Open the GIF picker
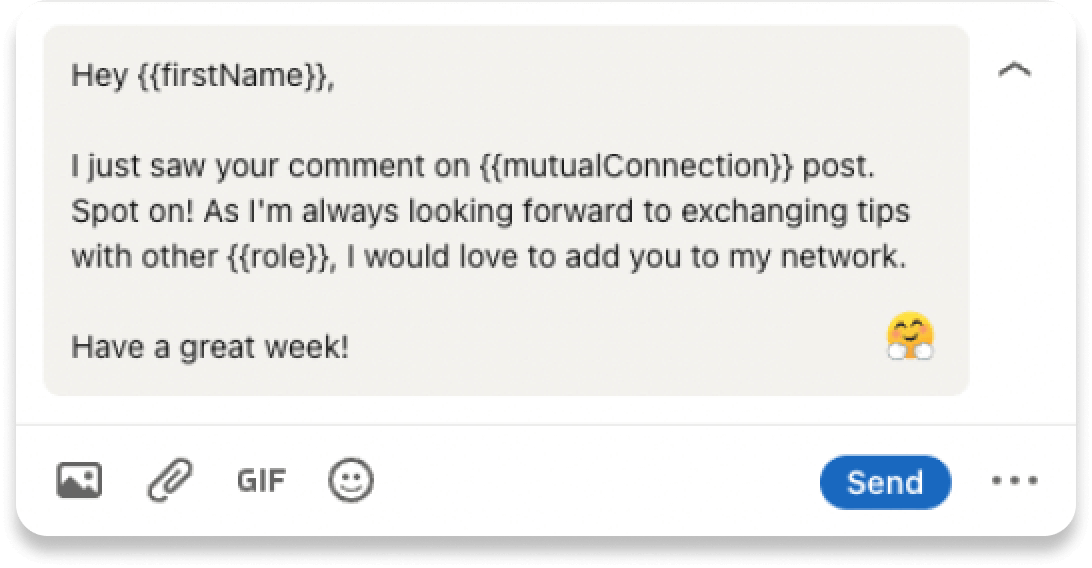The image size is (1092, 568). (x=261, y=482)
